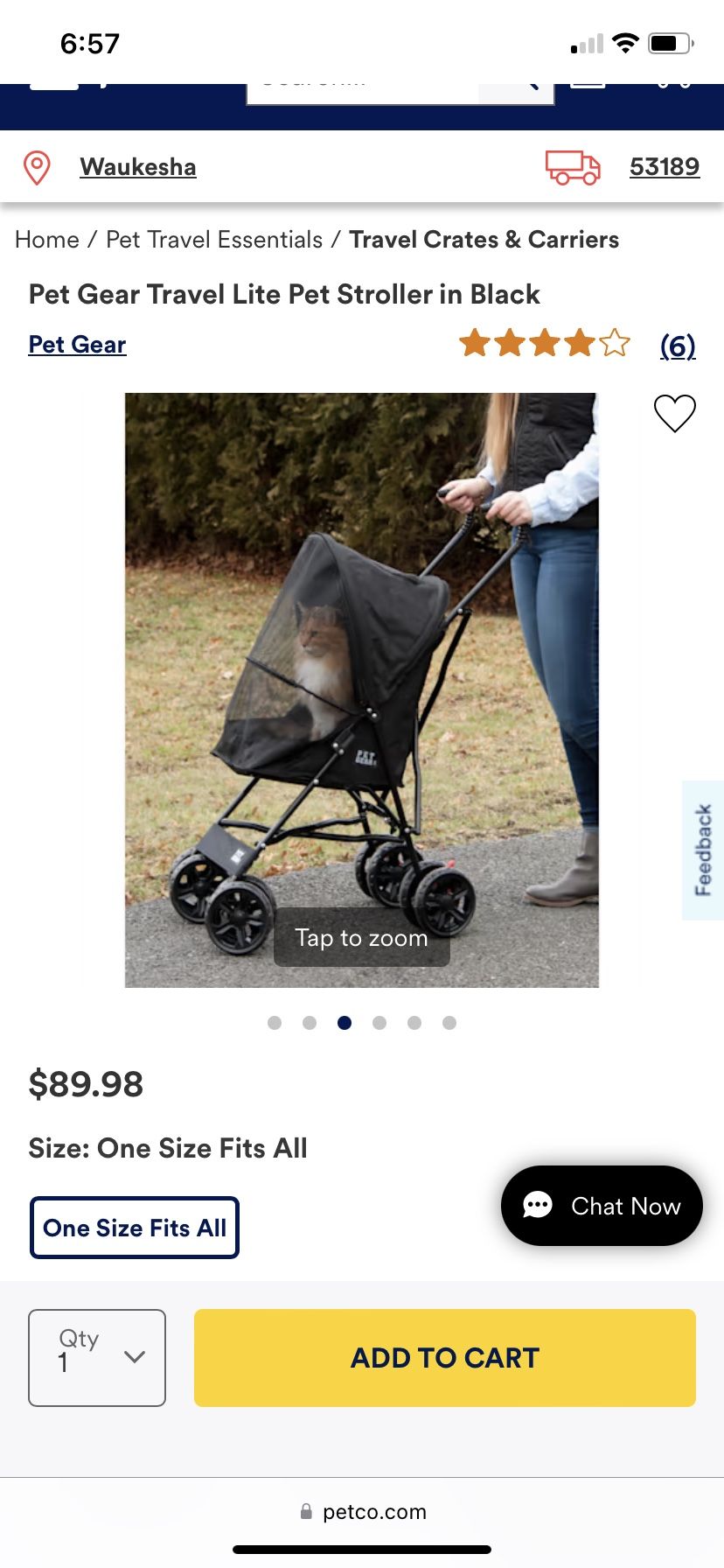Tap the red location pin icon
Screen dimensions: 724x1568
[x=37, y=167]
